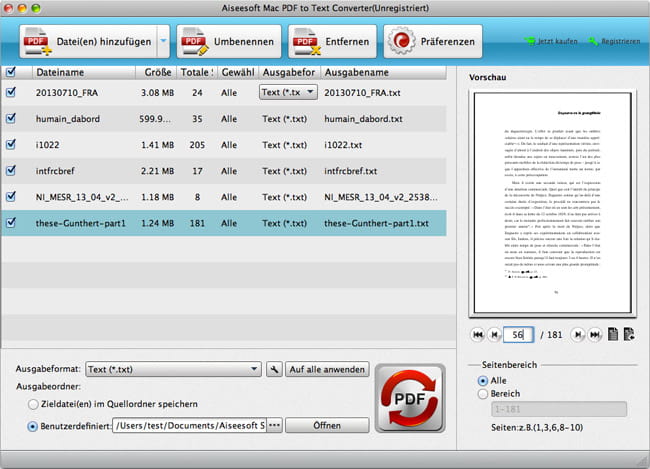Click the Jetzt kaufen link
Image resolution: width=650 pixels, height=469 pixels.
pos(551,41)
